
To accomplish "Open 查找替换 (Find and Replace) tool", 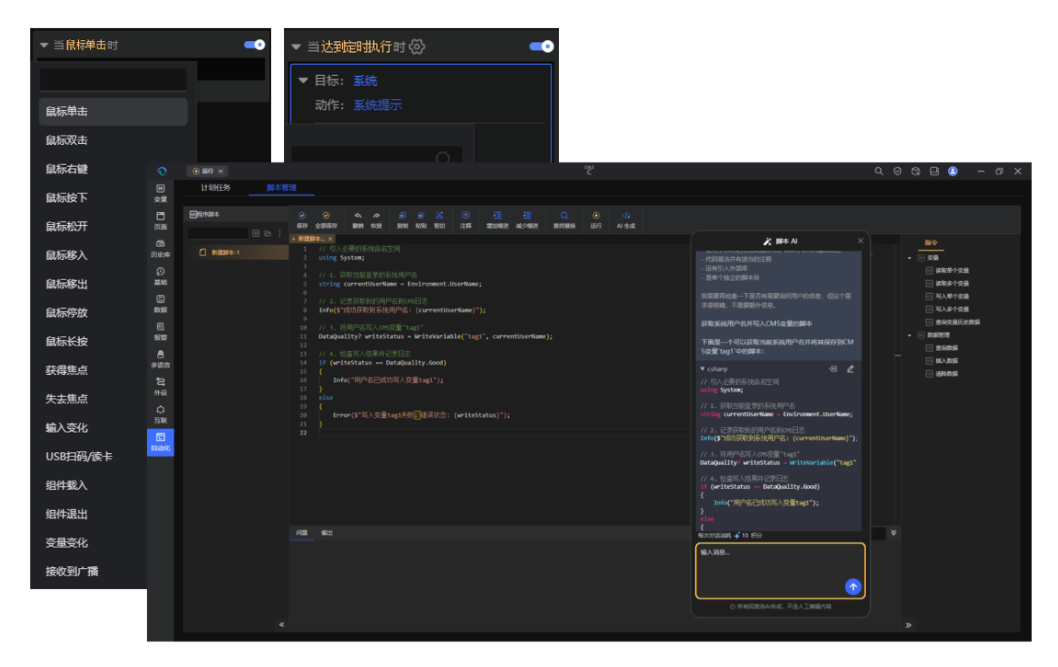I will point(564,216).
